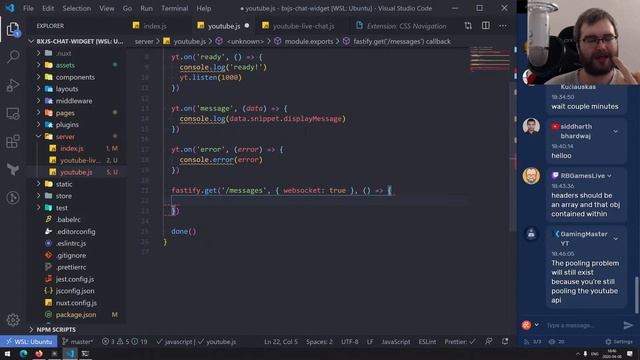The height and width of the screenshot is (360, 640).
Task: Collapse the server folder
Action: pos(39,136)
